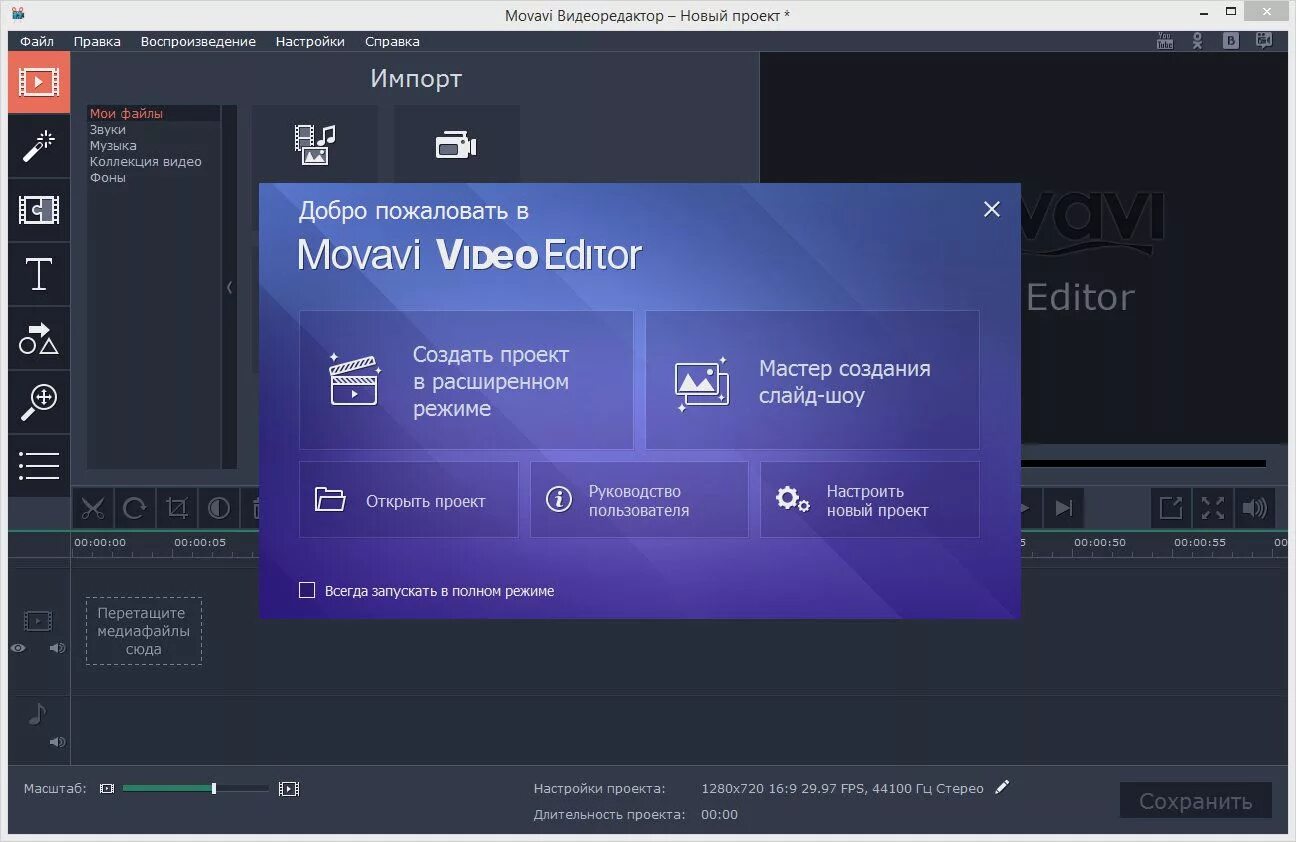
Task: Click the preview volume speaker icon
Action: click(1255, 508)
